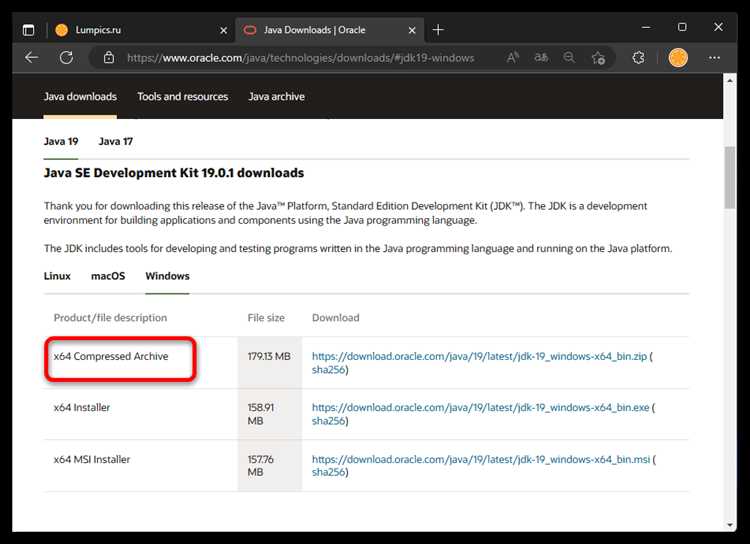The image size is (750, 544).
Task: Select the Linux platform tab
Action: pyautogui.click(x=57, y=276)
